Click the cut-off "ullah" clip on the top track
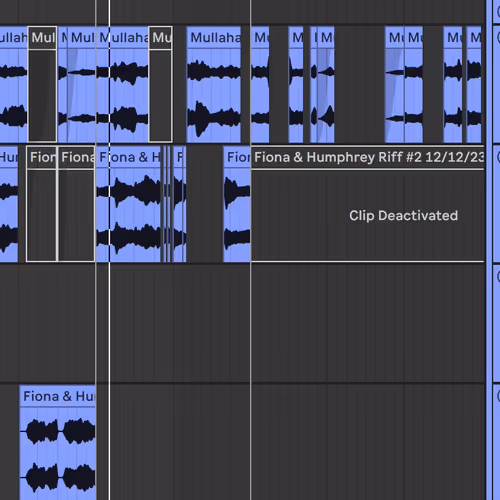Image resolution: width=500 pixels, height=500 pixels. coord(13,84)
